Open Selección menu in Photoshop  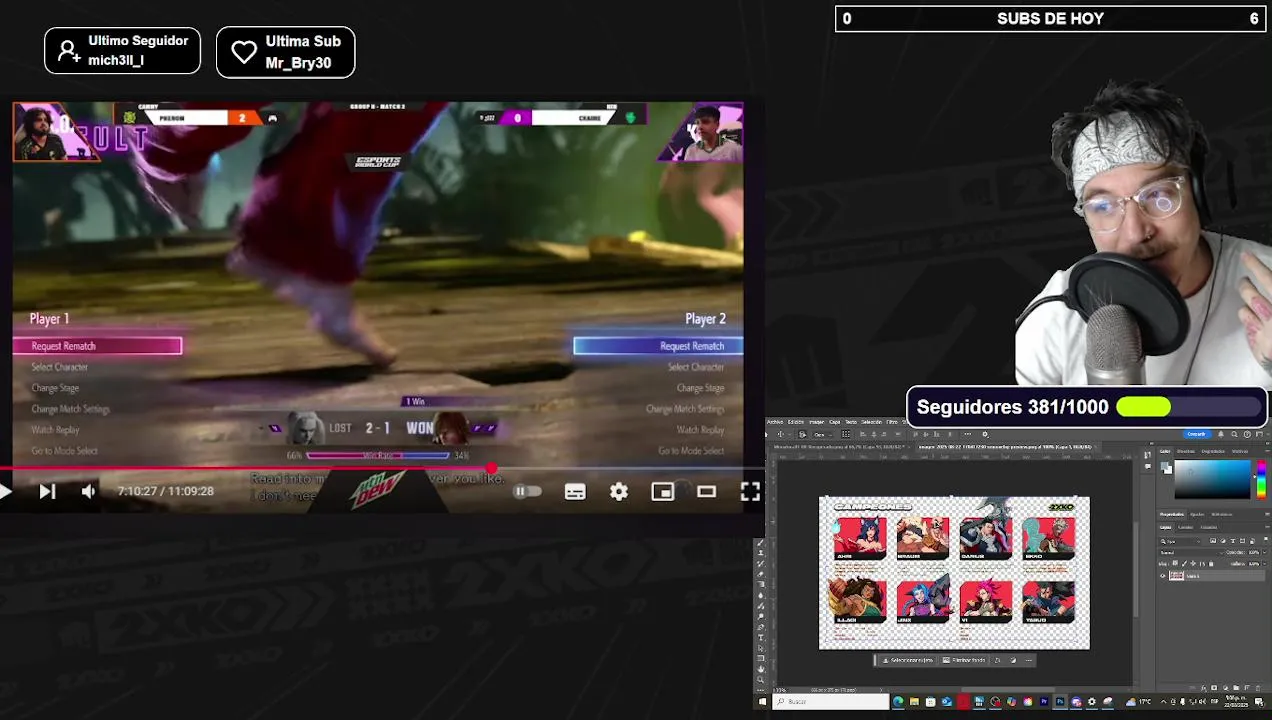[x=871, y=422]
